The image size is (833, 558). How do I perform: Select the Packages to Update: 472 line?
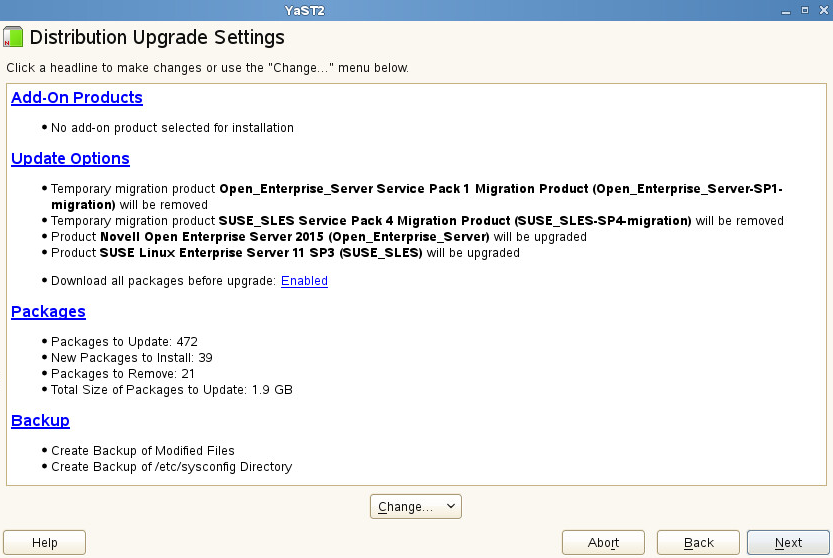tap(124, 342)
